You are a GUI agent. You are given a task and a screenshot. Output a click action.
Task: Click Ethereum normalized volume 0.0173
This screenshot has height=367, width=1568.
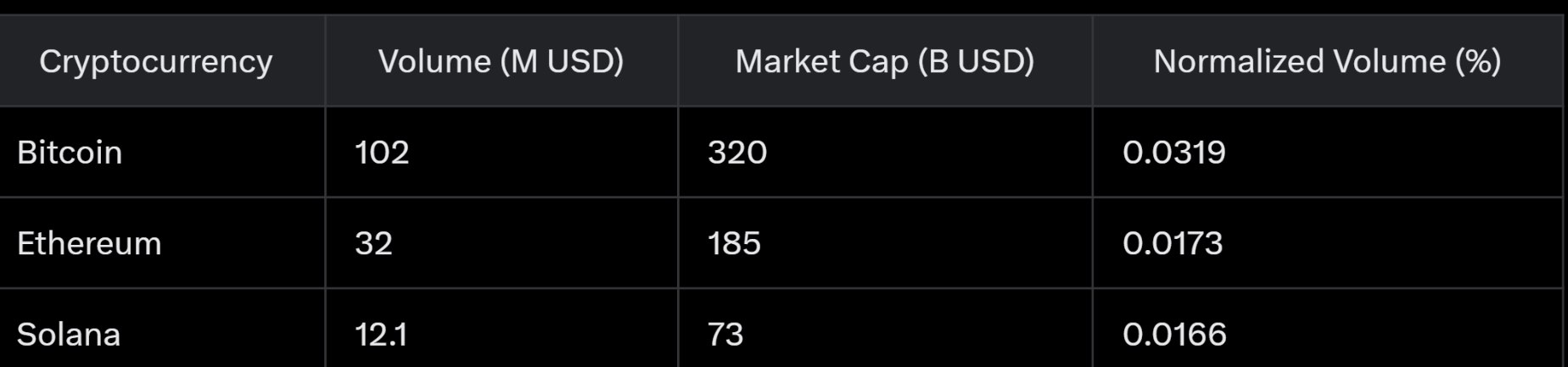[1173, 243]
